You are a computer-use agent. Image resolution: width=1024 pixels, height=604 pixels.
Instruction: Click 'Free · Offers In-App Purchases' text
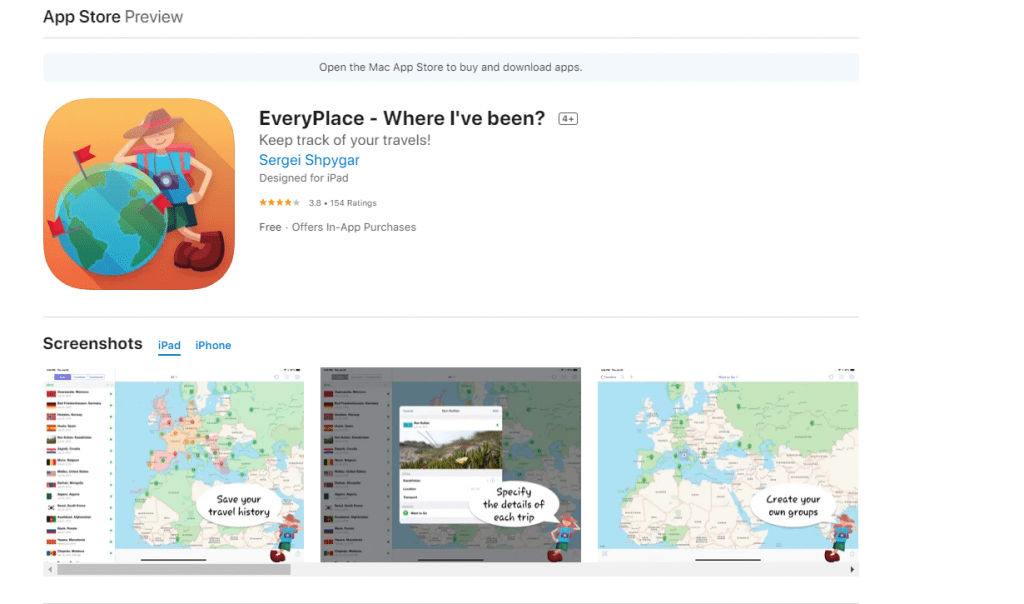coord(338,227)
